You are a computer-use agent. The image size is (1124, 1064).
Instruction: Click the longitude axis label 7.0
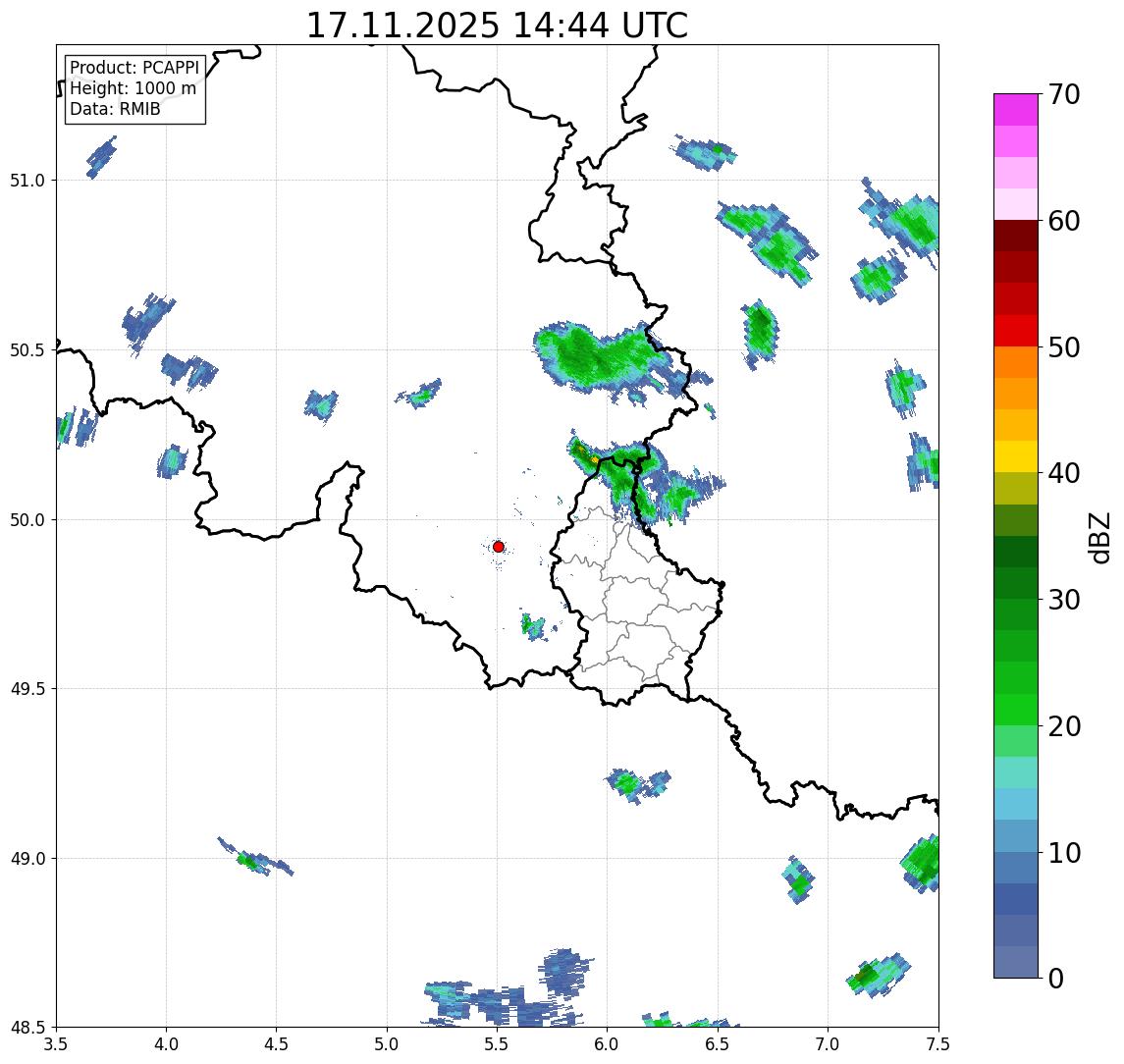(x=828, y=1044)
